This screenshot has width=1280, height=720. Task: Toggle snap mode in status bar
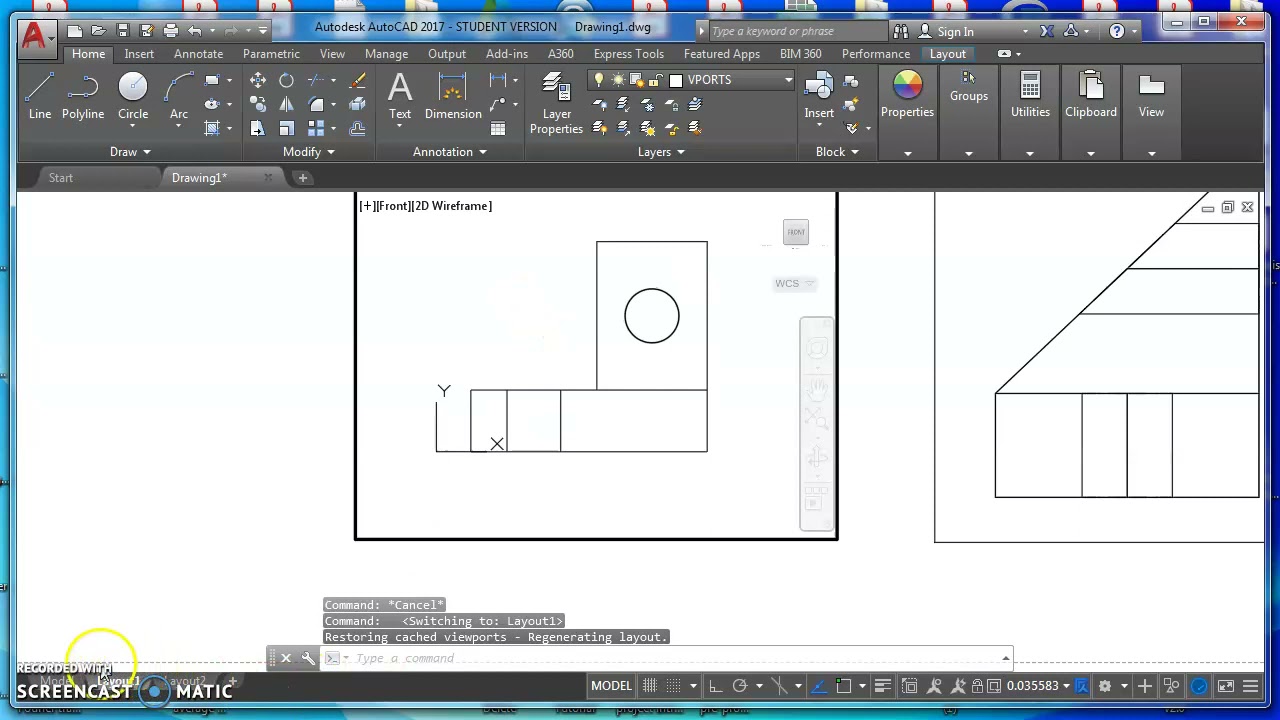672,686
